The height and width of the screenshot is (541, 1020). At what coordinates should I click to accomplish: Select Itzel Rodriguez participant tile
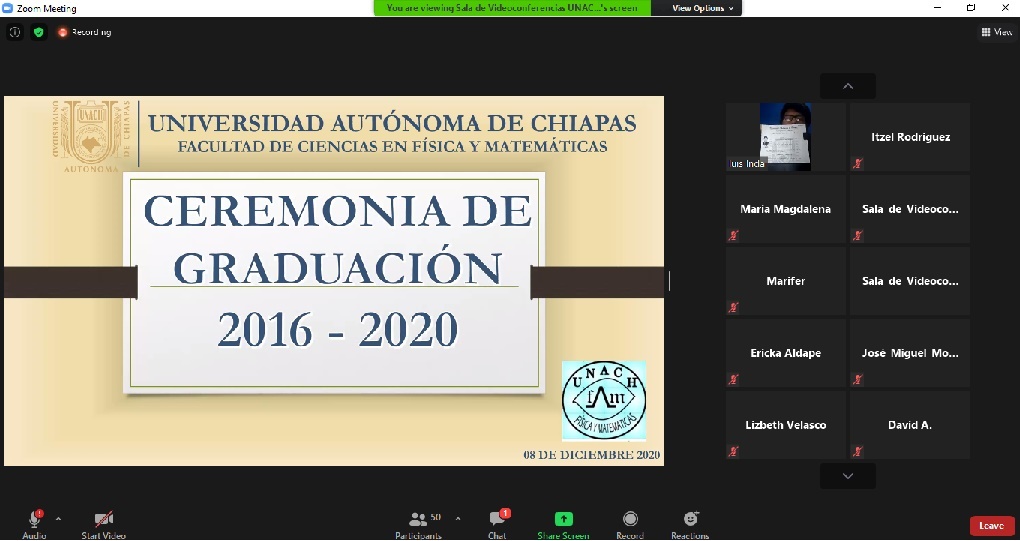click(x=910, y=137)
